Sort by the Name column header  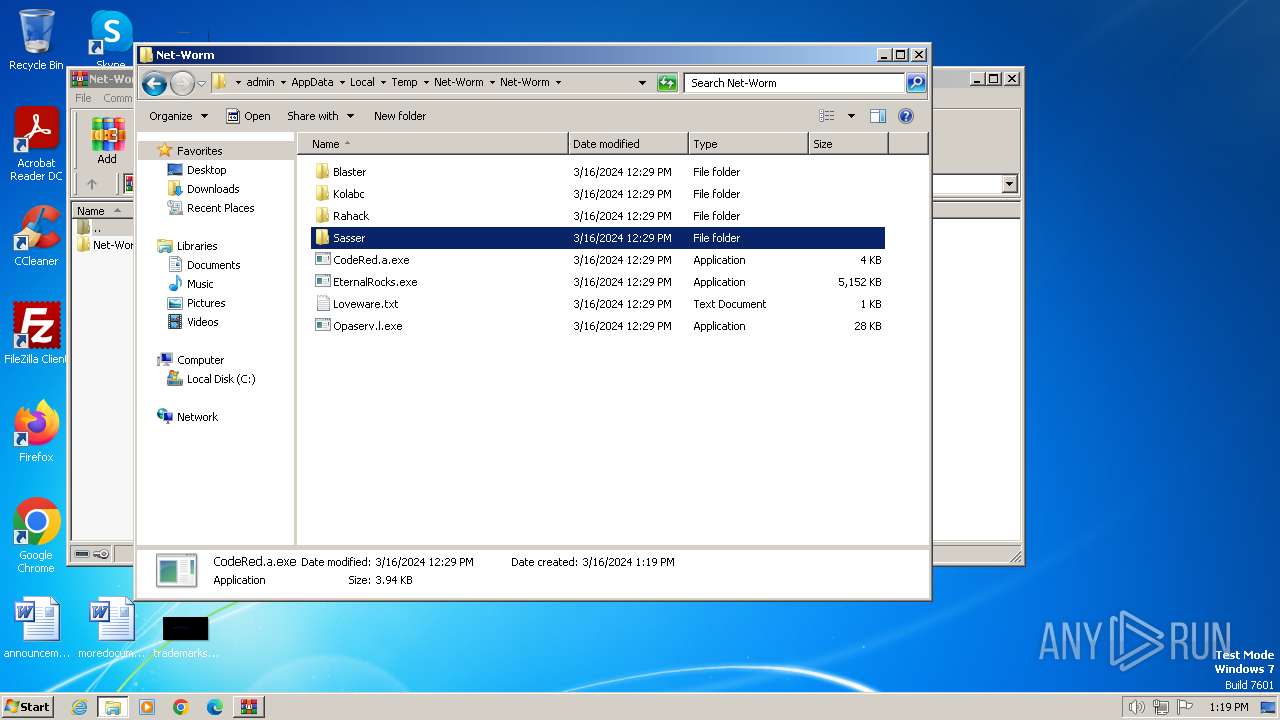(x=433, y=144)
